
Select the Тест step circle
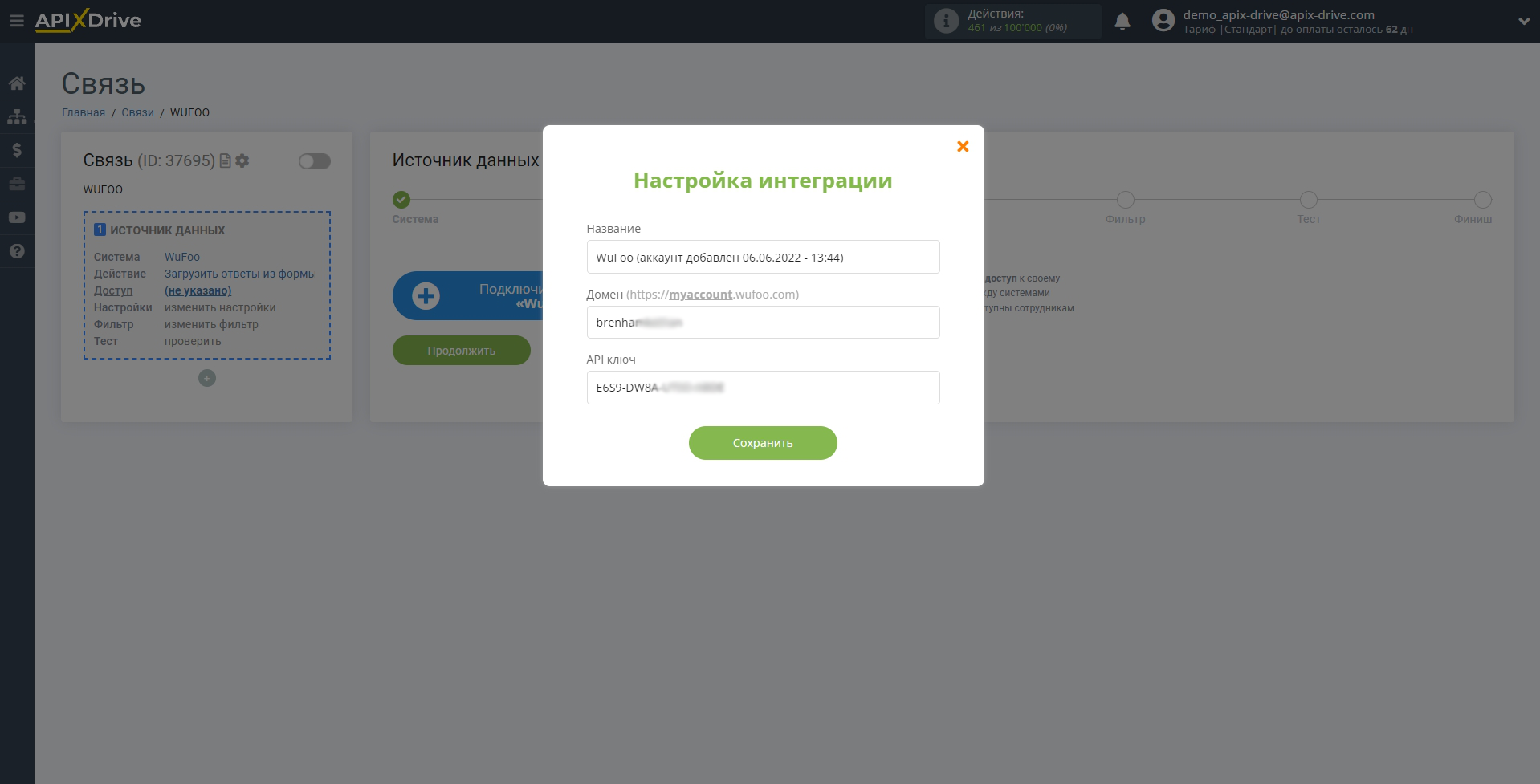[x=1309, y=200]
